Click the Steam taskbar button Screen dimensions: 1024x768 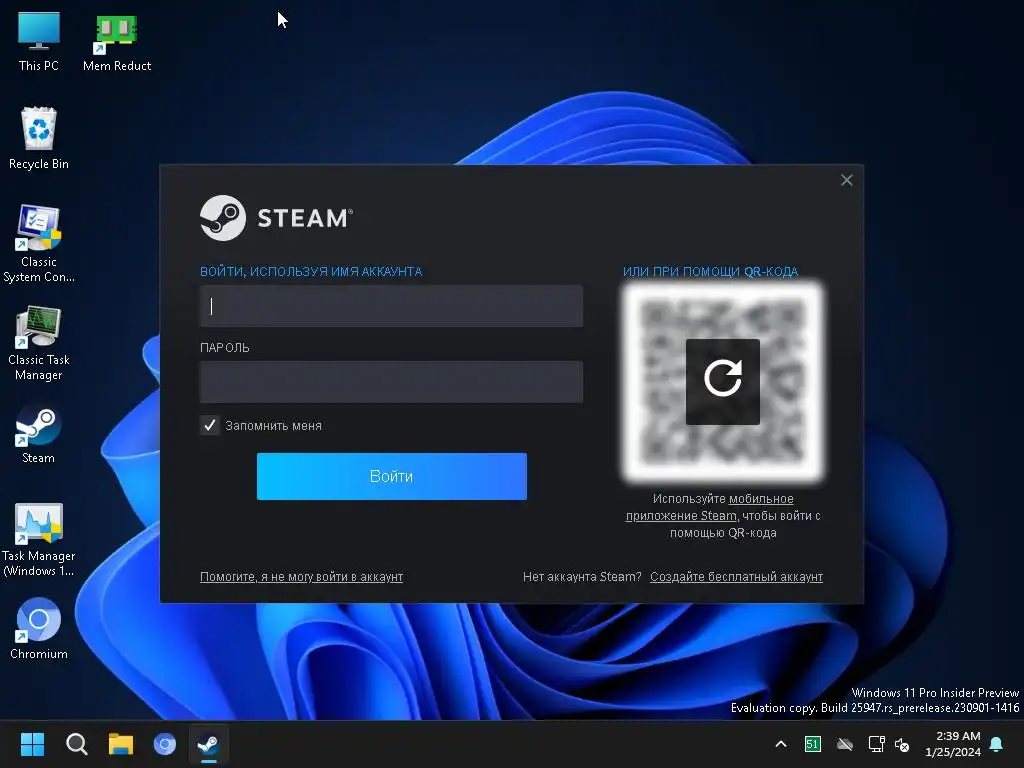pos(208,744)
